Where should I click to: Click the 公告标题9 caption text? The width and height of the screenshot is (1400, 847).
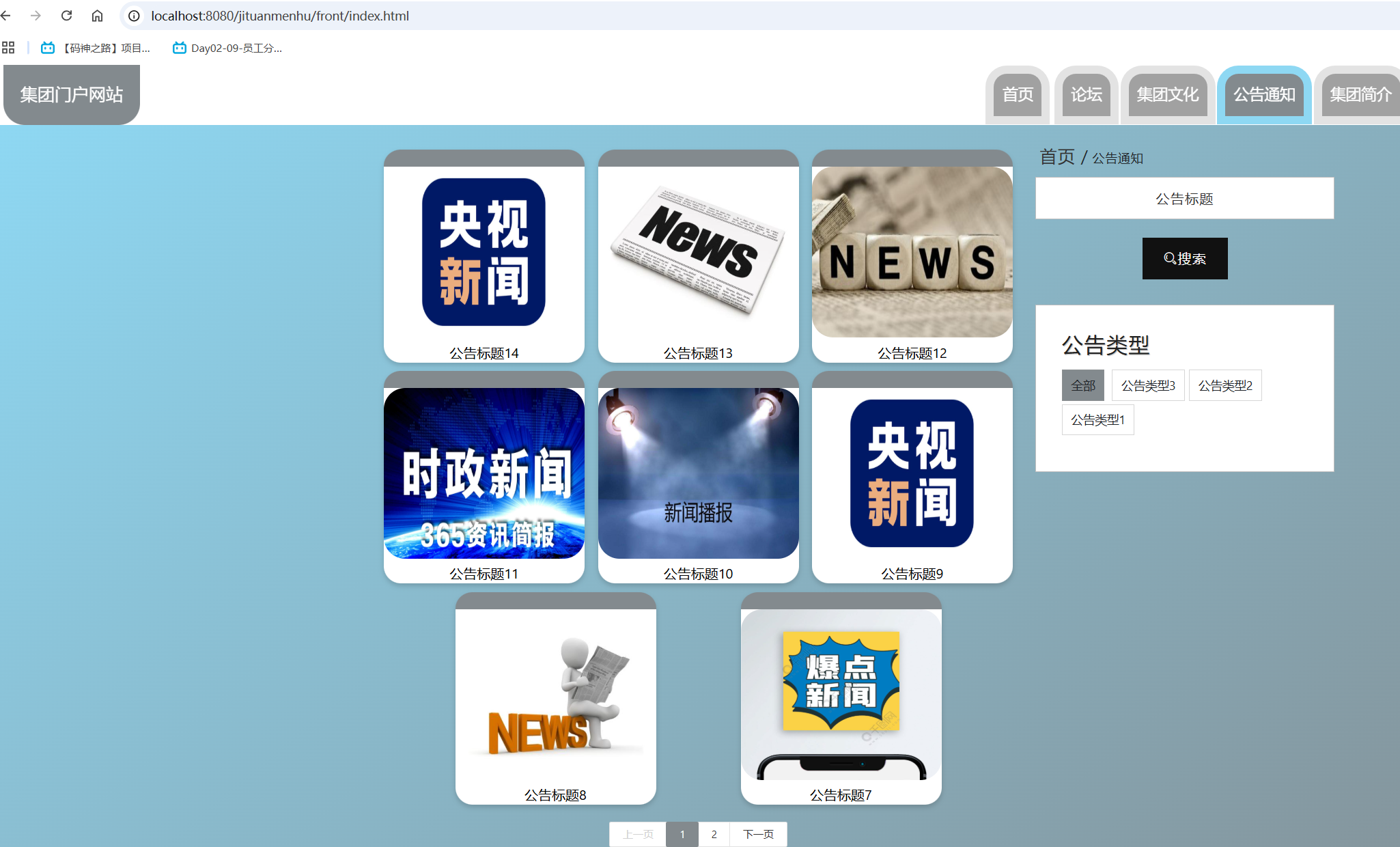tap(912, 574)
